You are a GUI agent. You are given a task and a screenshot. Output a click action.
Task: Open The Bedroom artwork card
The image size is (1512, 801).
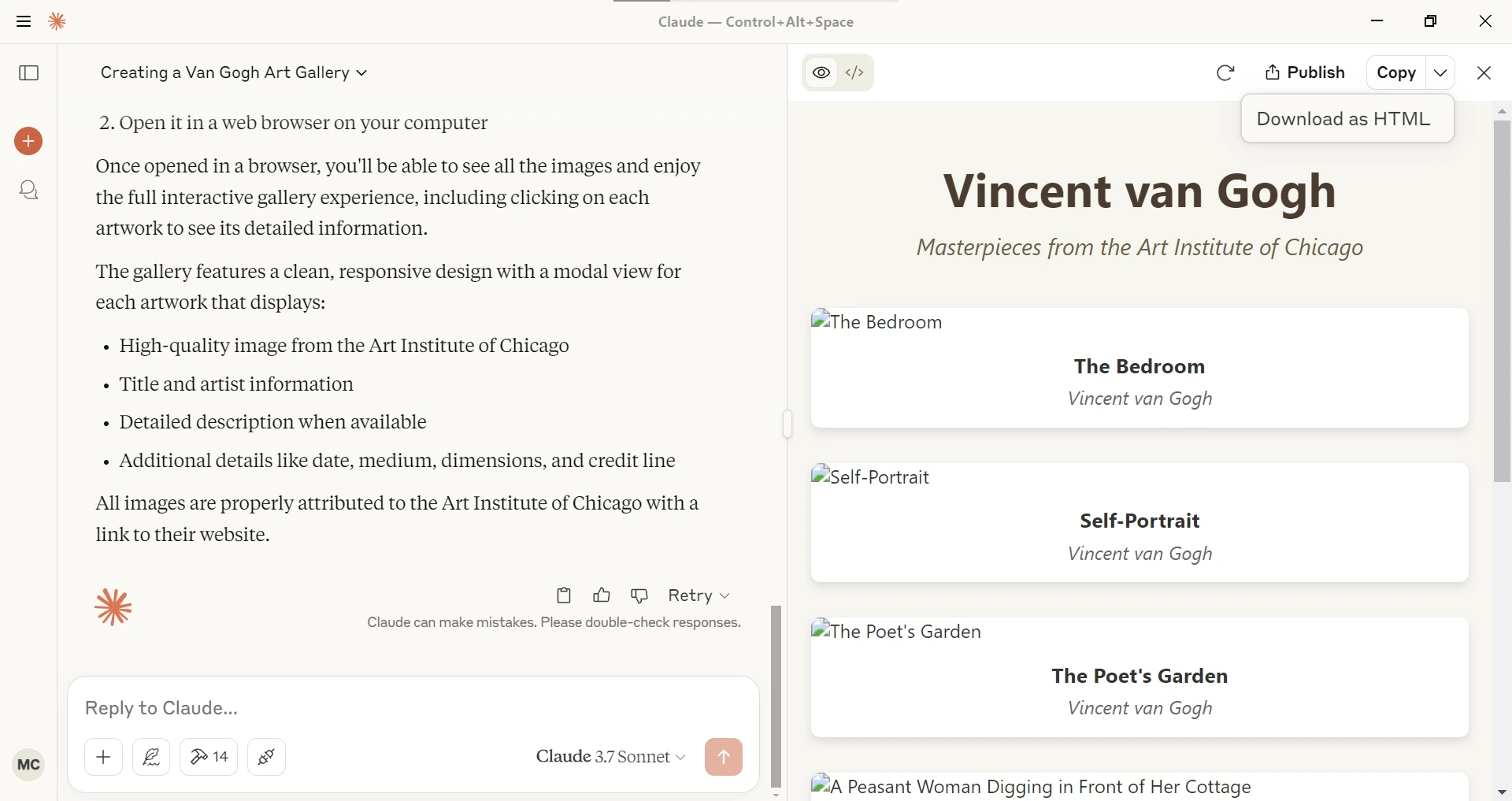click(x=1139, y=368)
